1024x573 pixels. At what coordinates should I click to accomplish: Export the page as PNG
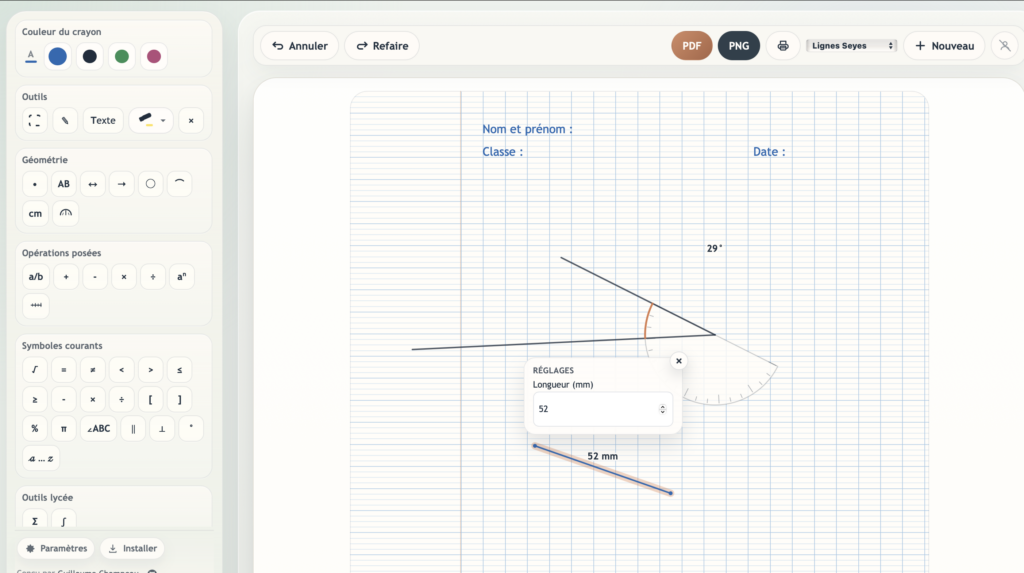coord(739,46)
